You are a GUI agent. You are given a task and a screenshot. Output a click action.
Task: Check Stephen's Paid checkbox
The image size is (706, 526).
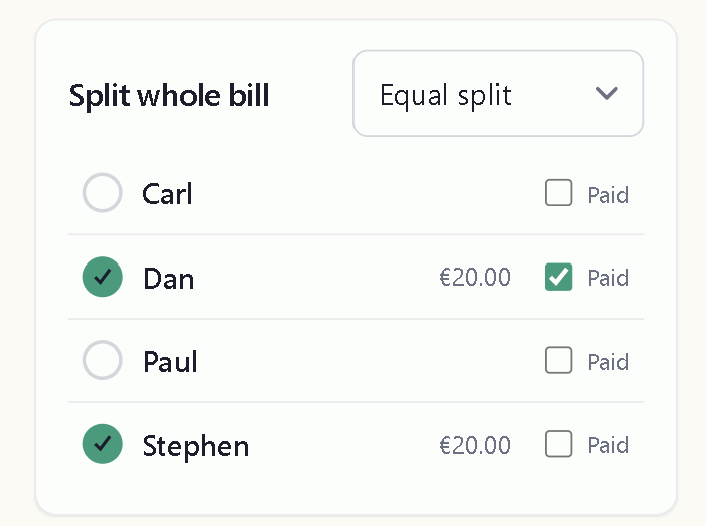558,444
